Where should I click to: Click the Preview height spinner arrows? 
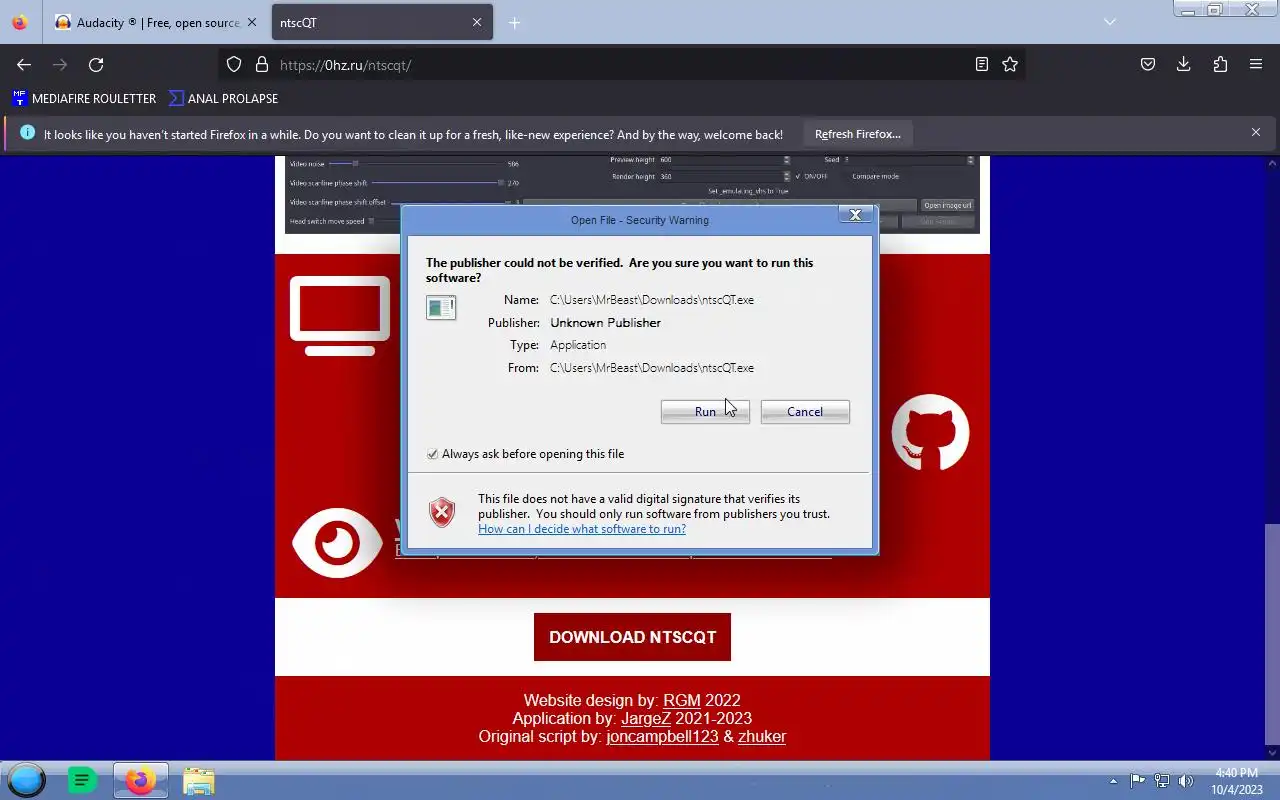coord(786,160)
